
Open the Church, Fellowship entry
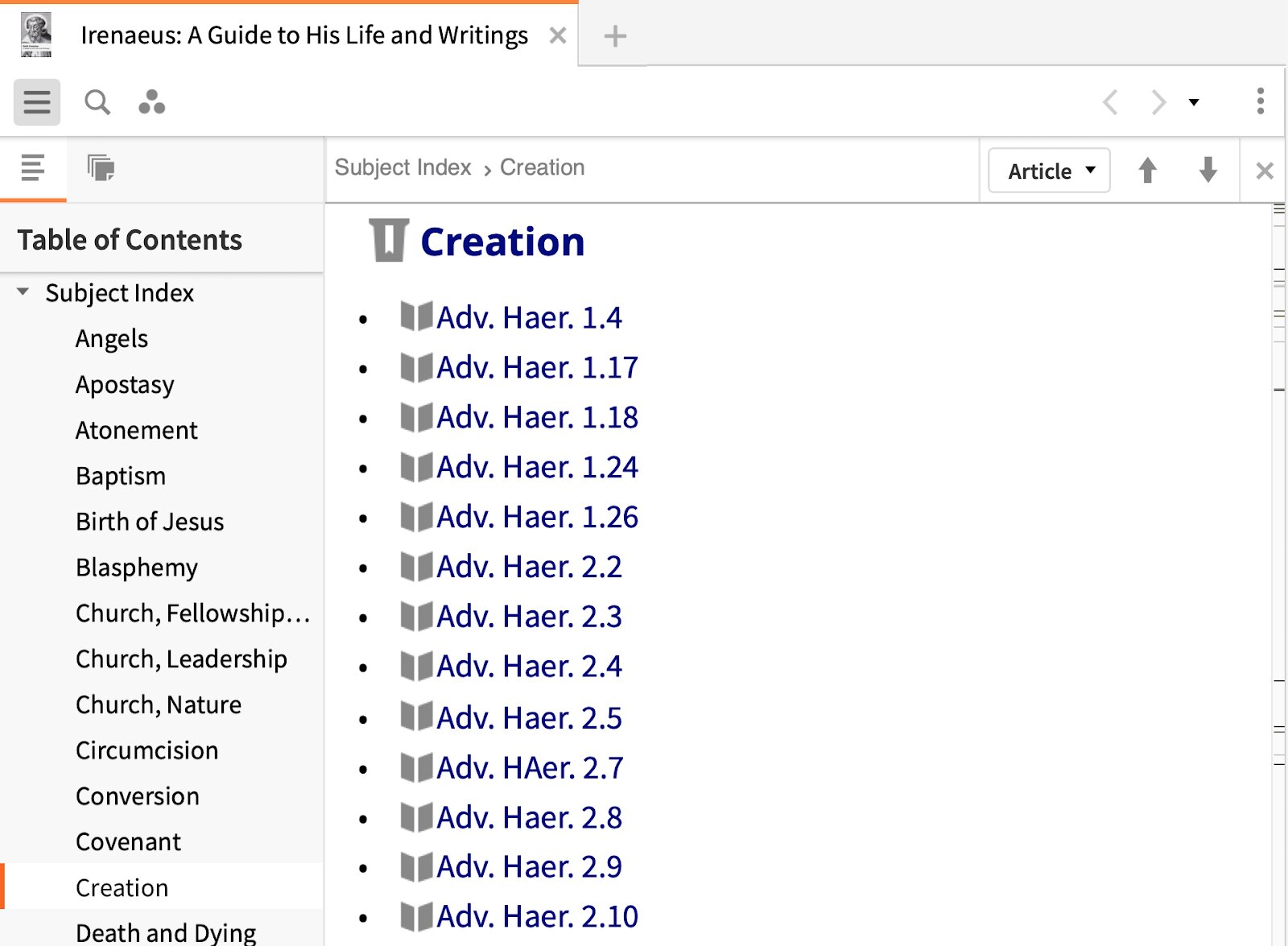(192, 613)
